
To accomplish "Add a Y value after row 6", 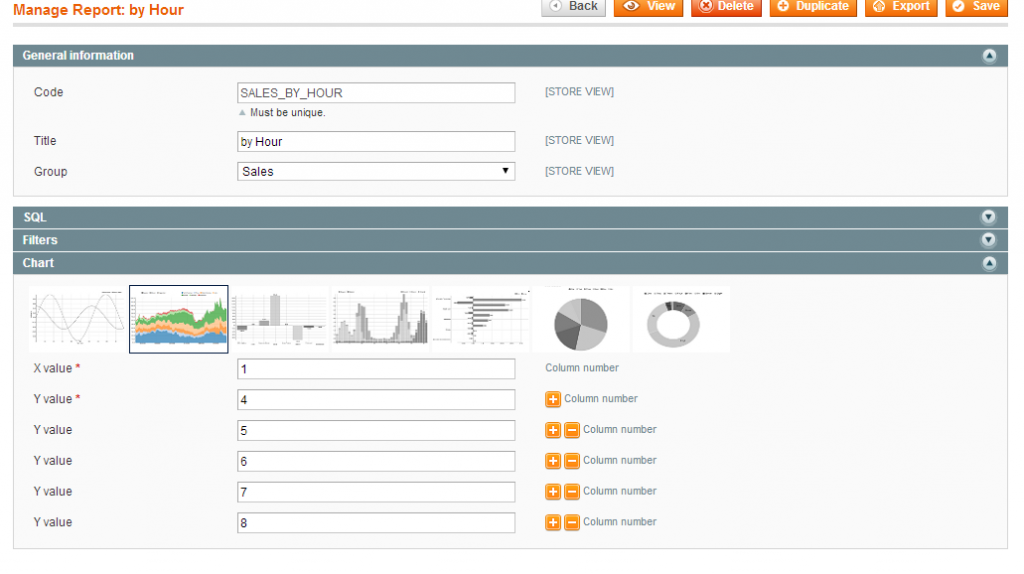I will point(552,460).
